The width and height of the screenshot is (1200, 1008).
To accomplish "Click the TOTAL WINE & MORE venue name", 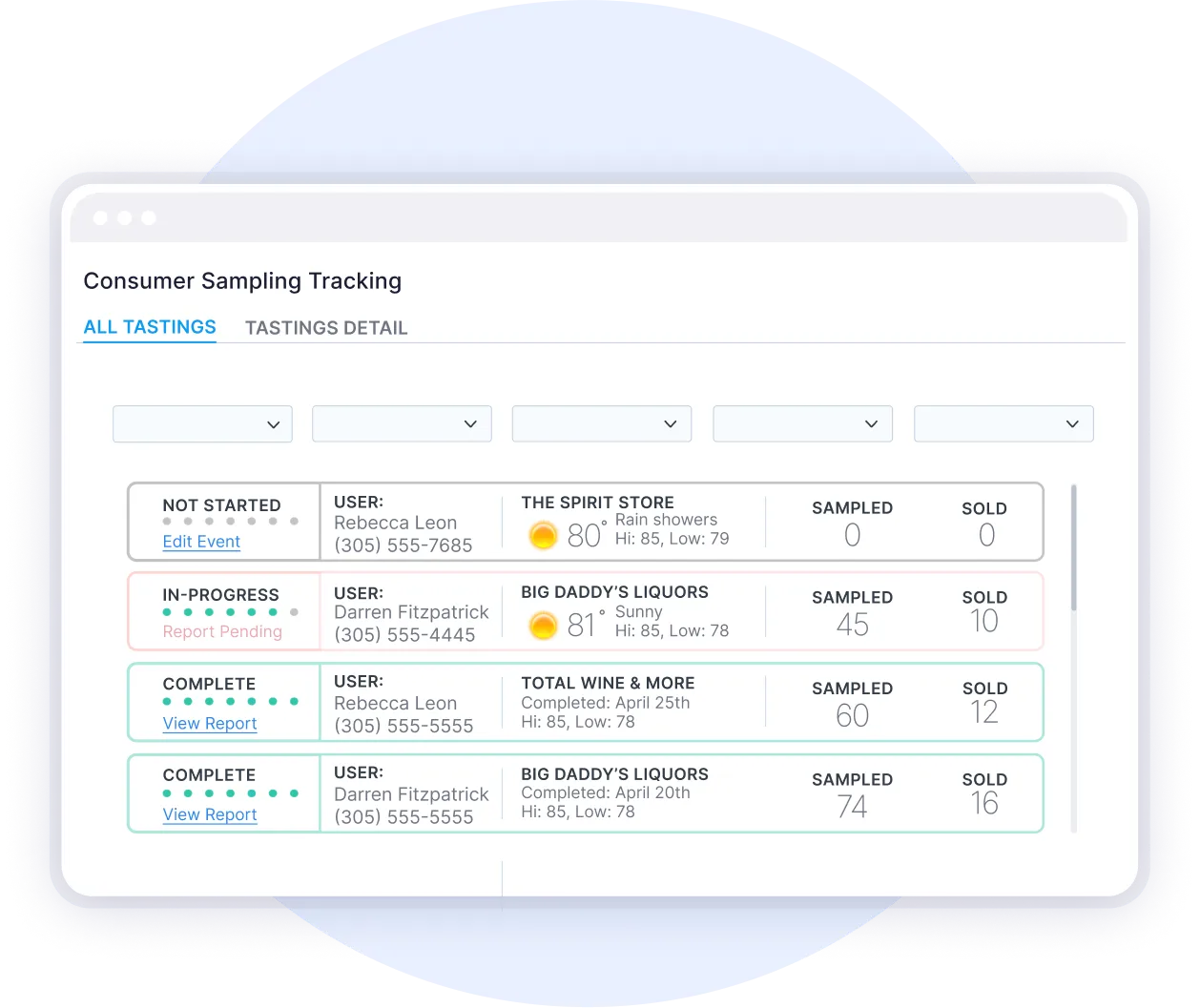I will [608, 684].
